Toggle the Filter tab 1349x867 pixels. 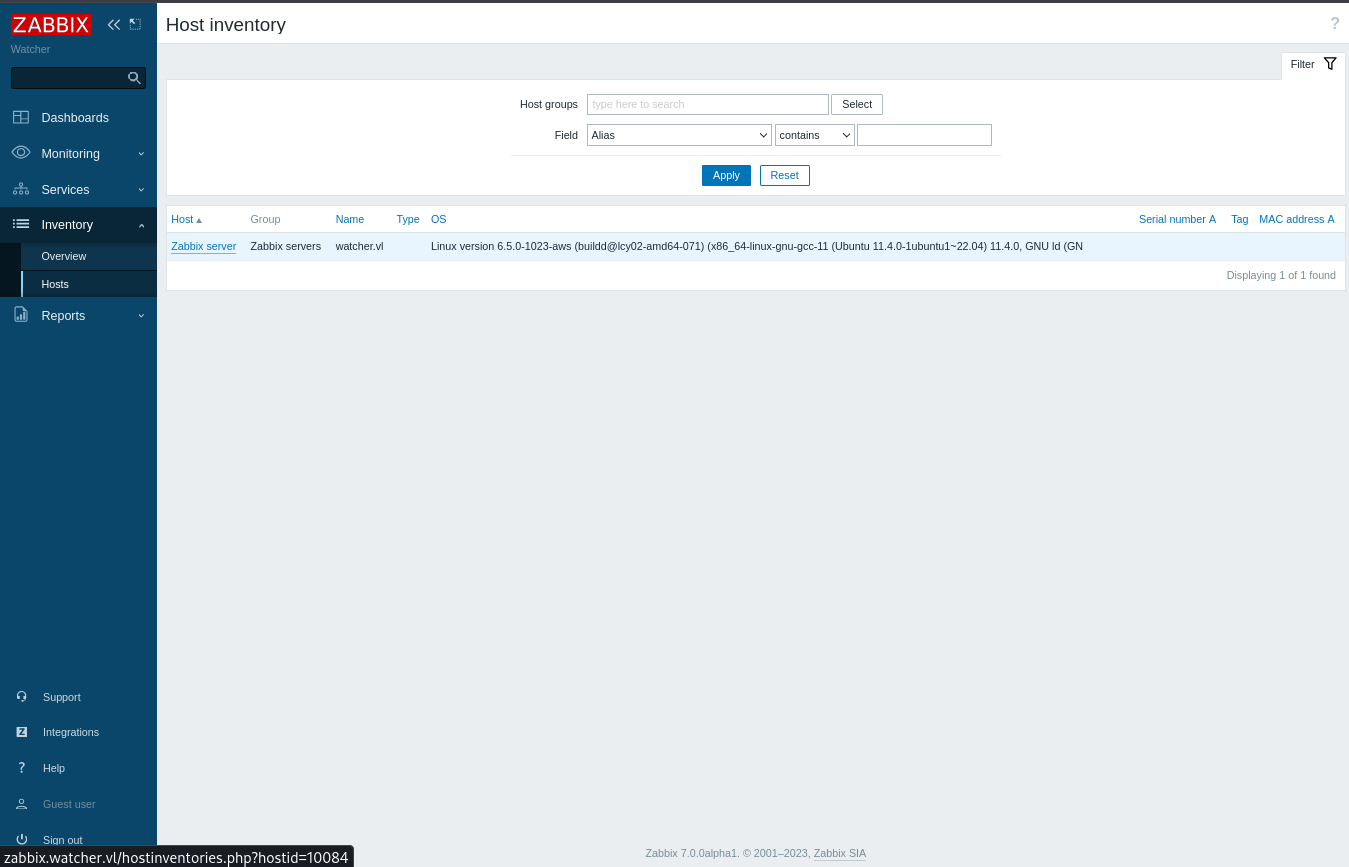click(1313, 65)
